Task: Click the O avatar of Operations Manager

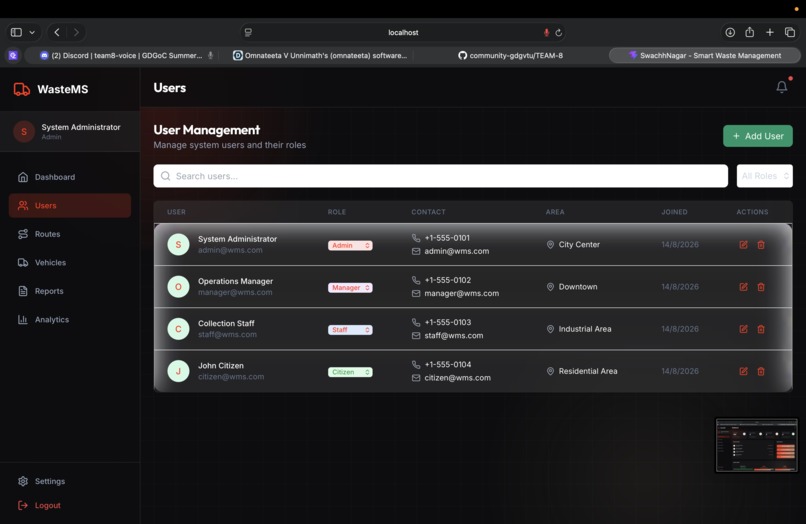Action: tap(178, 286)
